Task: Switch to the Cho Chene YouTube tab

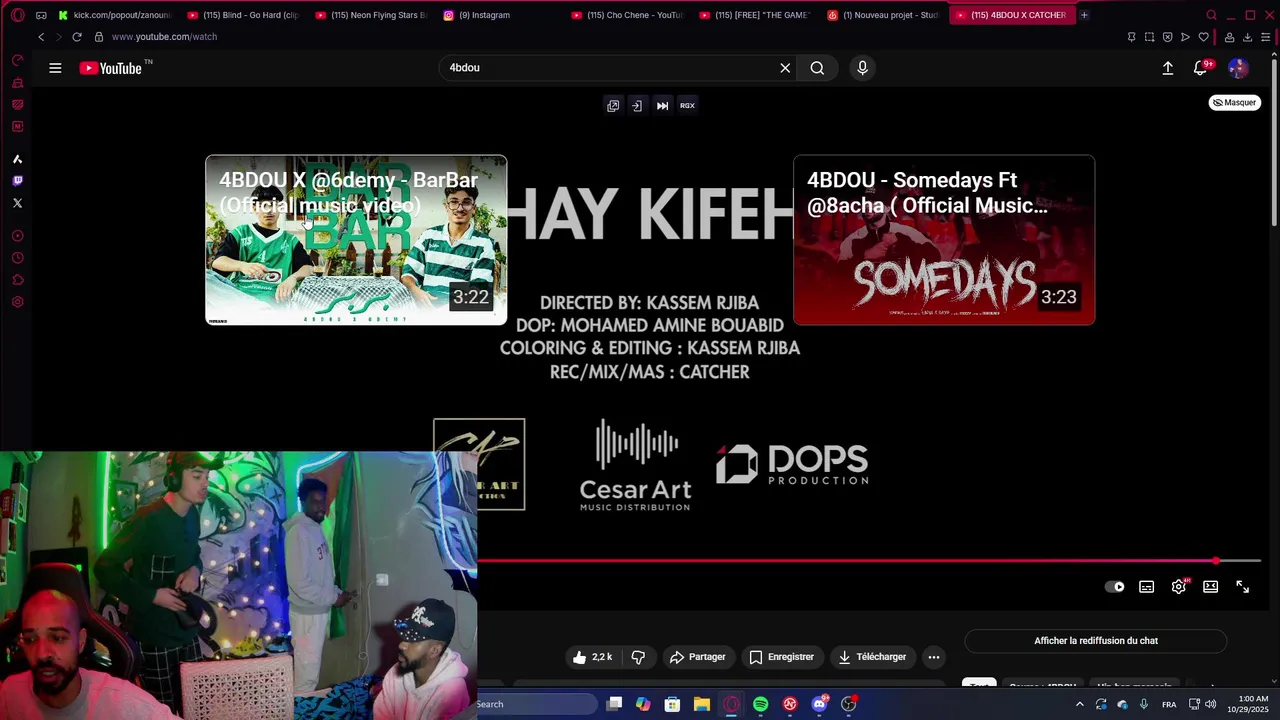Action: coord(627,15)
